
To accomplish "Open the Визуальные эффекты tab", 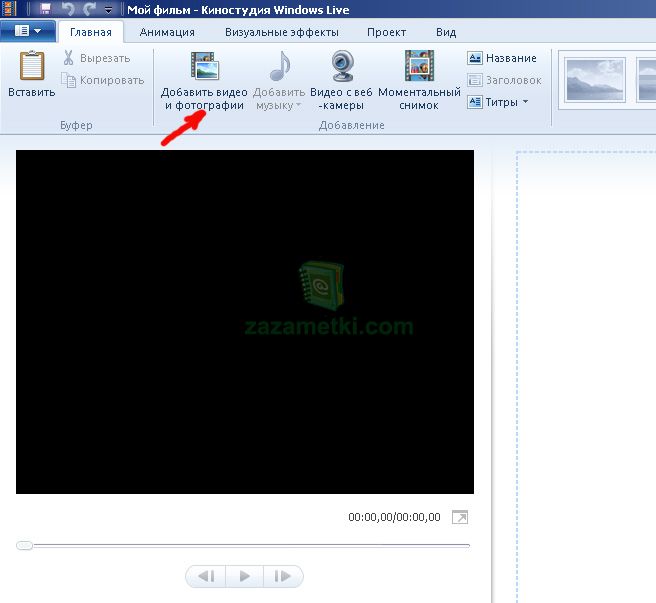I will (x=282, y=32).
